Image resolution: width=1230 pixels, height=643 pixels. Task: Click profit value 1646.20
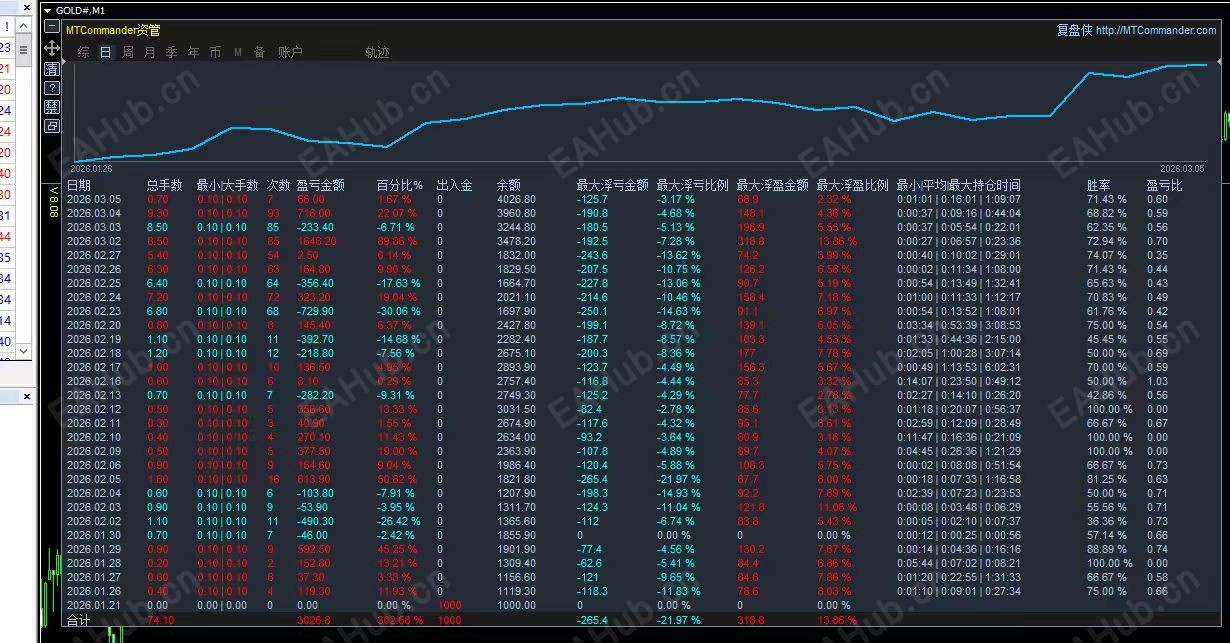[317, 241]
